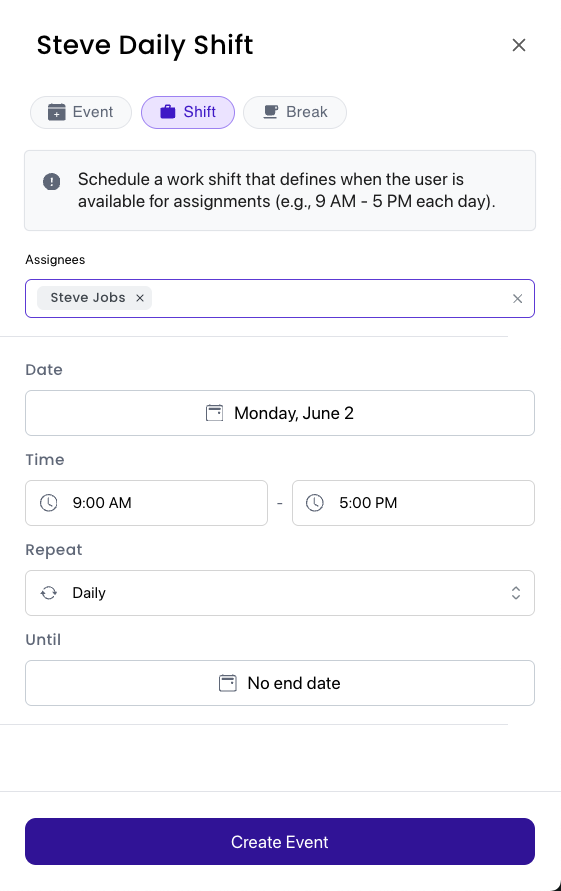Expand the Repeat dropdown chevrons
The height and width of the screenshot is (891, 561).
coord(516,593)
